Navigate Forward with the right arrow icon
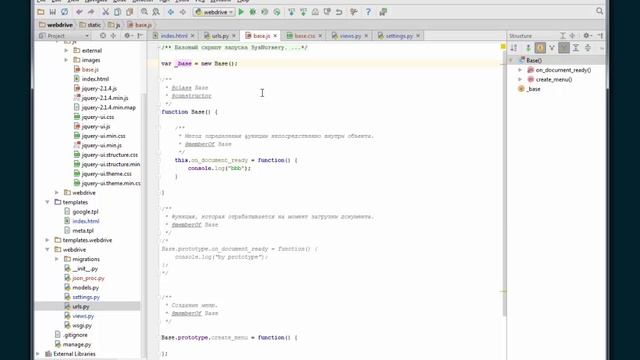 click(x=182, y=12)
